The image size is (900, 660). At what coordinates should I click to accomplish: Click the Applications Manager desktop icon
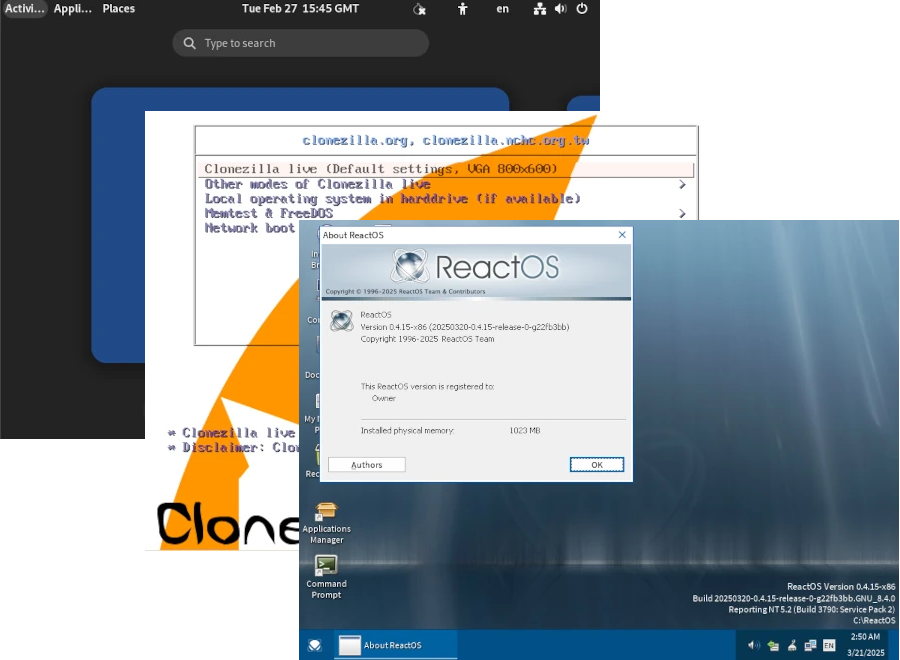326,523
